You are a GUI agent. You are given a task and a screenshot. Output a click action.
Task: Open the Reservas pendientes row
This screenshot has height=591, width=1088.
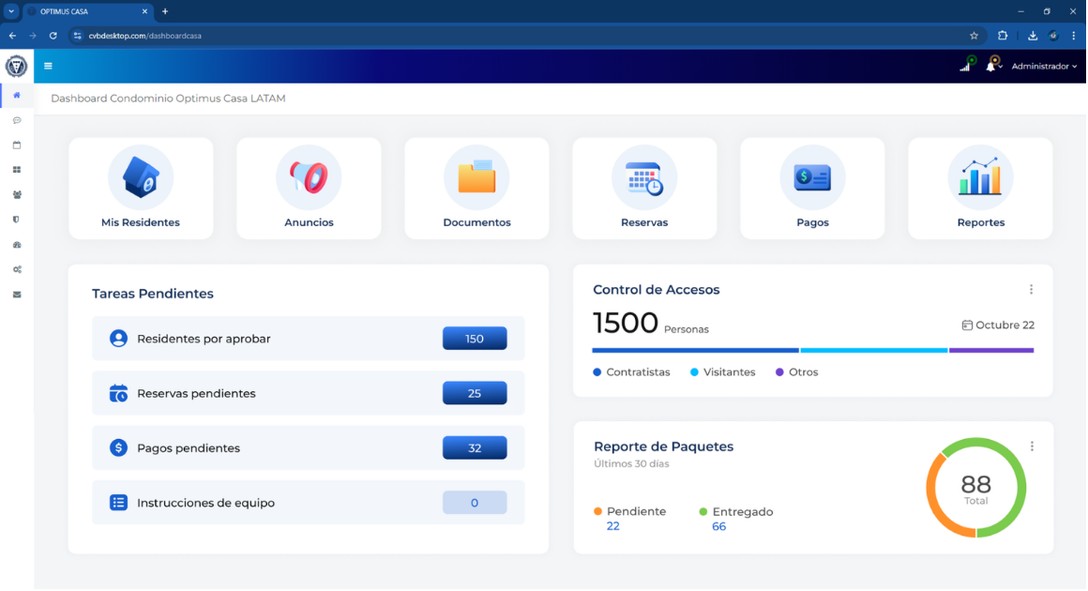(x=308, y=393)
